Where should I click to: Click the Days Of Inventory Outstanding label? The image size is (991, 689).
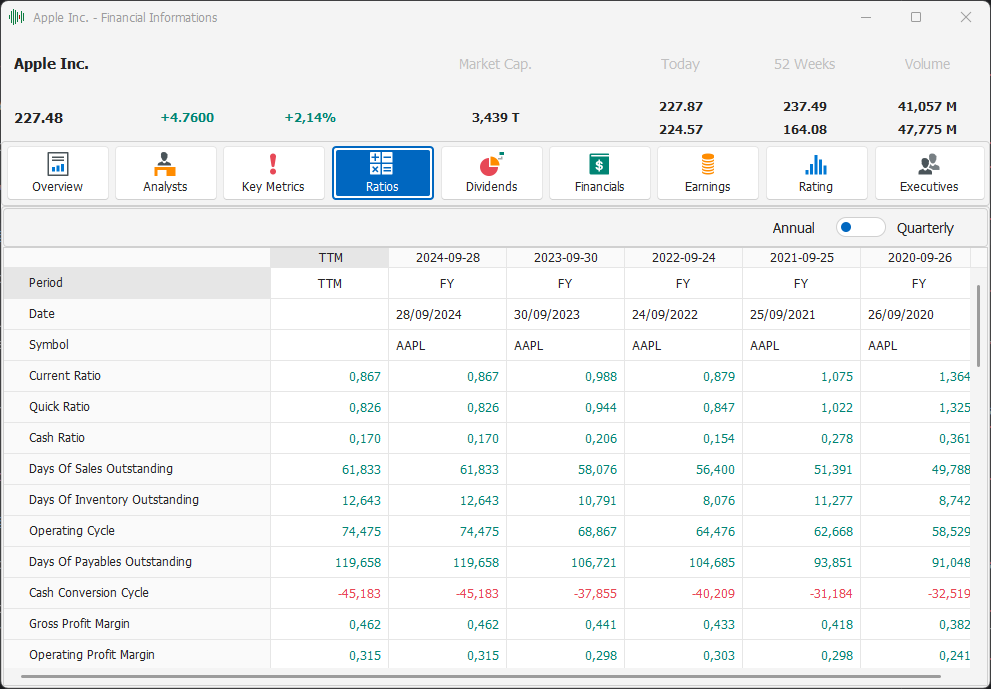(114, 499)
